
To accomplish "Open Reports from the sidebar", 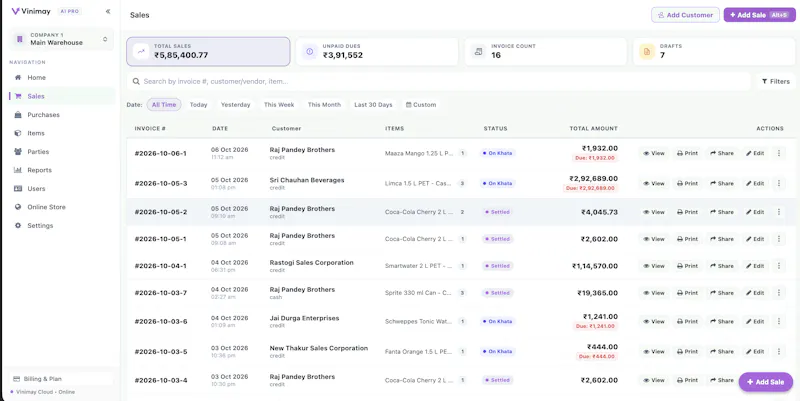I will 39,170.
